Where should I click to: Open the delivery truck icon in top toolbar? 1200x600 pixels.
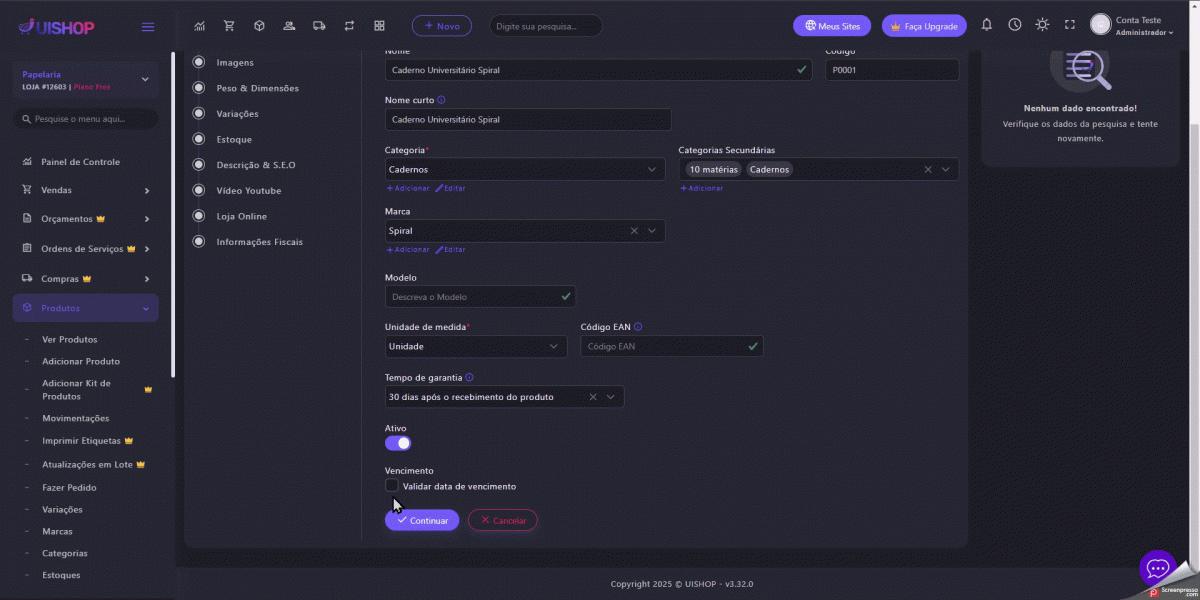(x=319, y=25)
